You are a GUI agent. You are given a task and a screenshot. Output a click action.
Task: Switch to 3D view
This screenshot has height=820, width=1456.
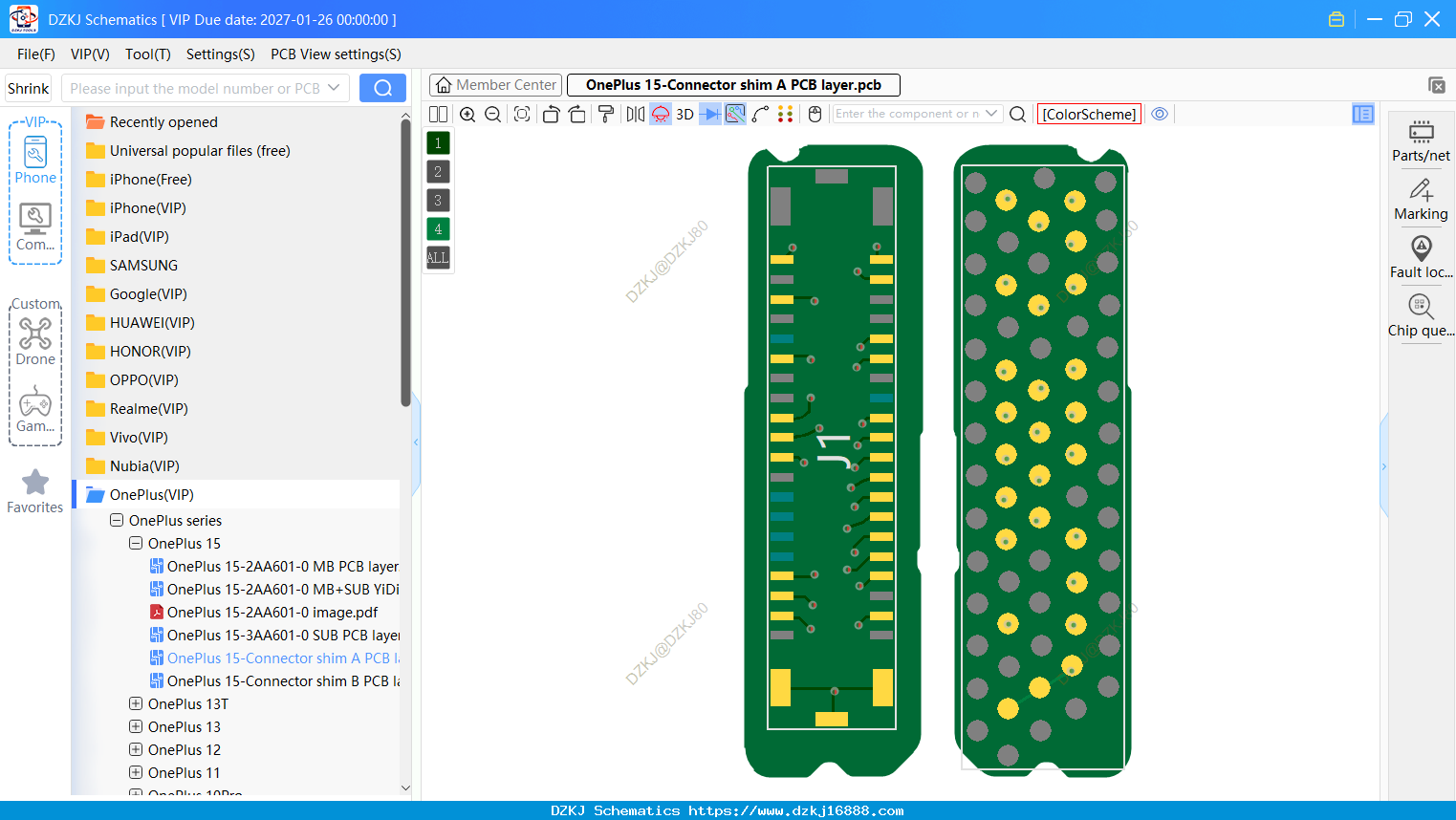(685, 115)
